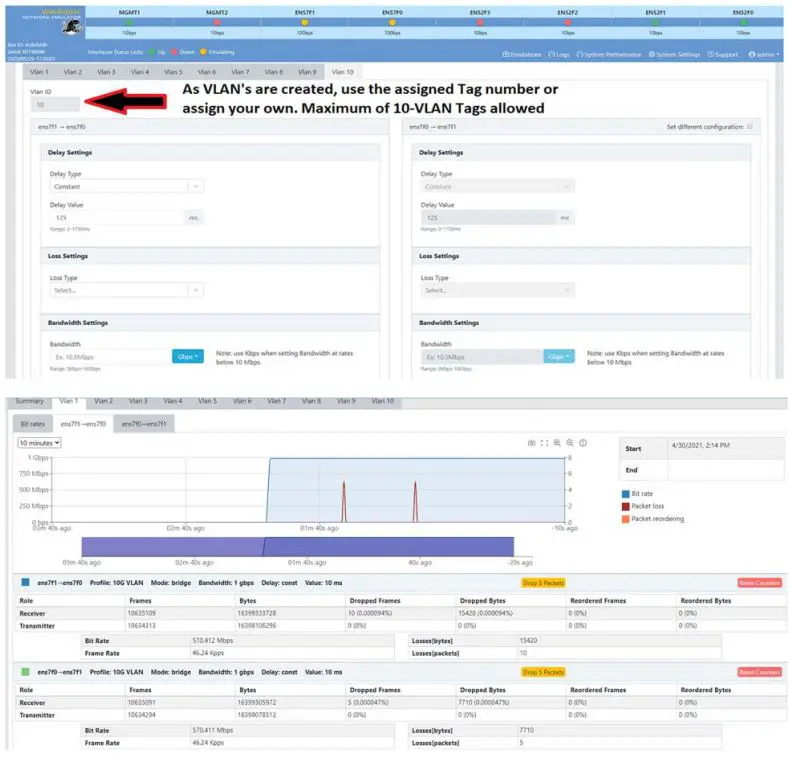This screenshot has height=772, width=789.
Task: Click the ENS2F0 interface status indicator
Action: pos(743,23)
